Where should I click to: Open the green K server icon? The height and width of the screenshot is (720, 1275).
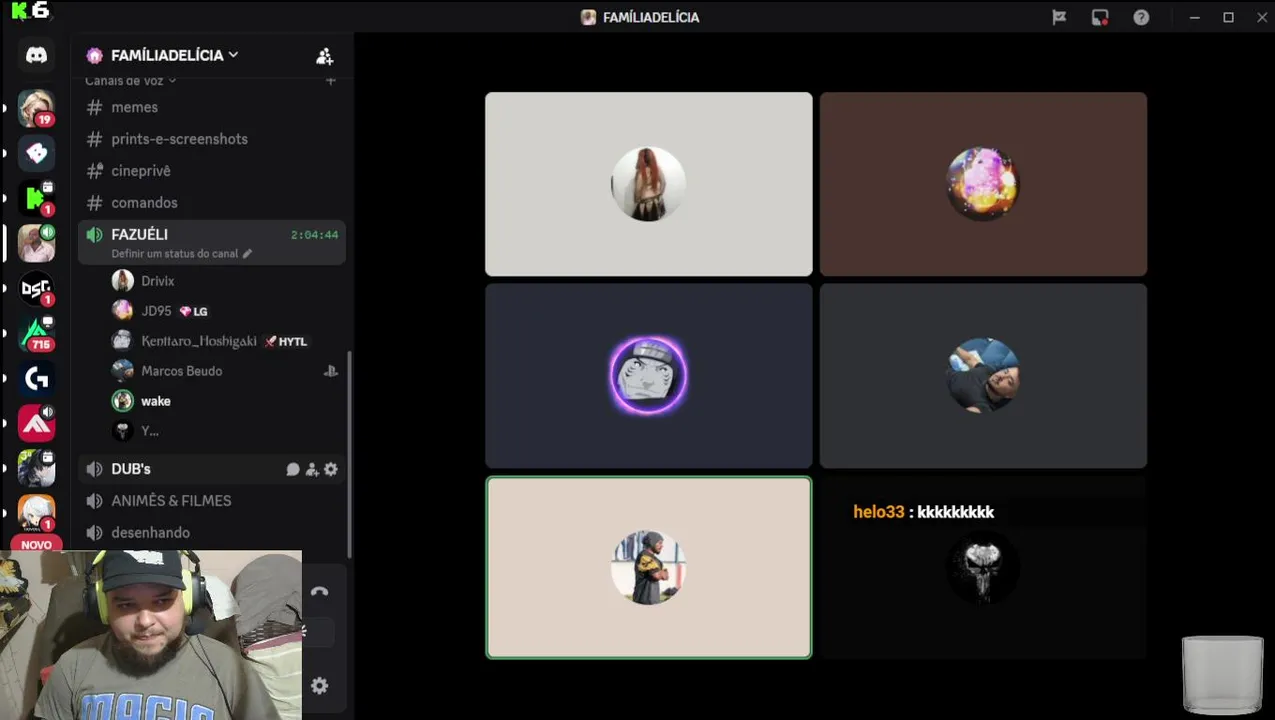click(36, 198)
